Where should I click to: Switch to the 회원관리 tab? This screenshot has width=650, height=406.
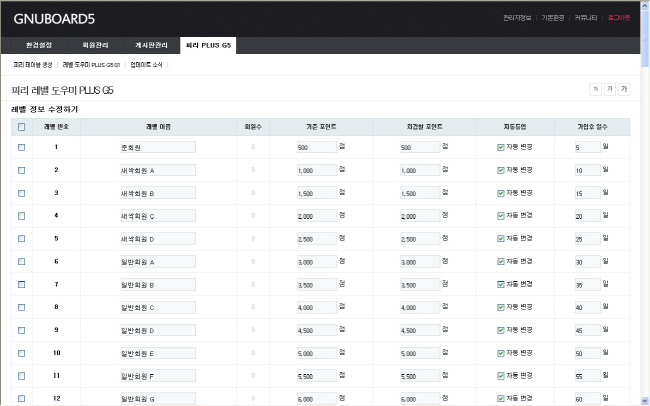click(x=93, y=45)
